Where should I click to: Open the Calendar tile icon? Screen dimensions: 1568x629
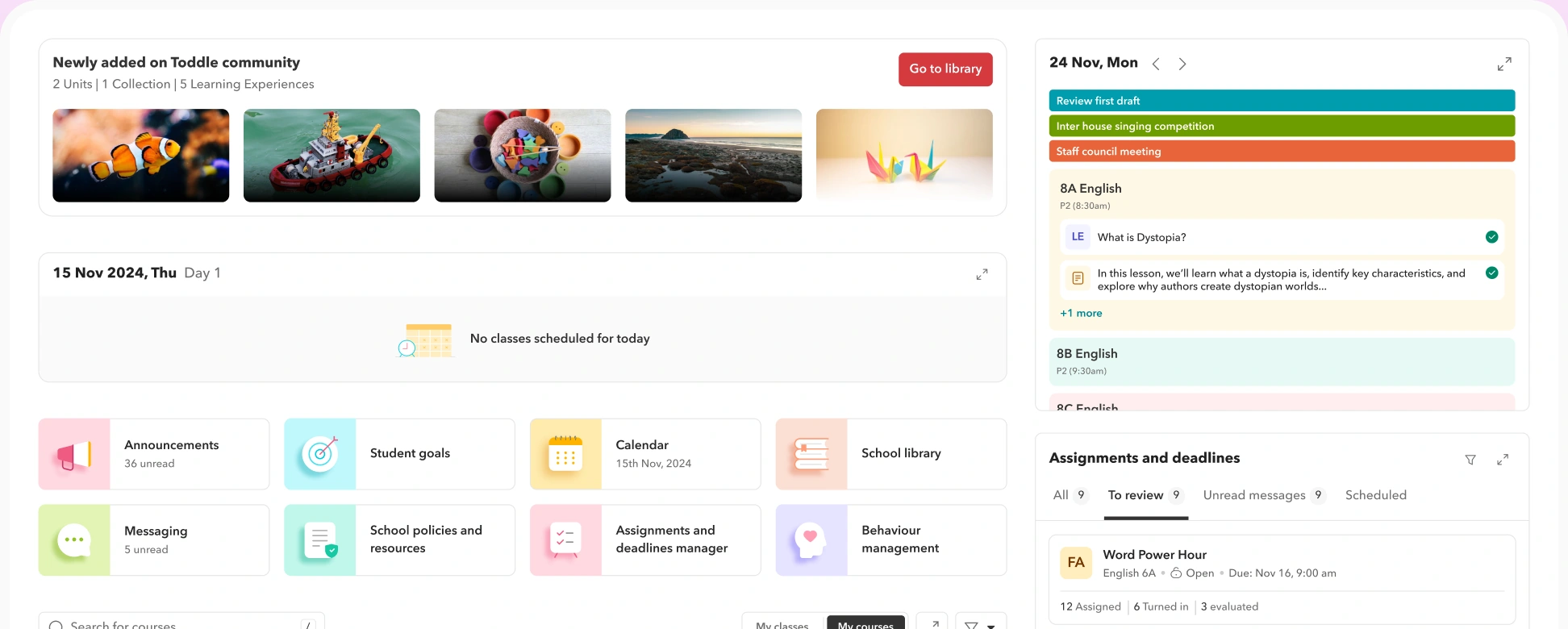[565, 454]
